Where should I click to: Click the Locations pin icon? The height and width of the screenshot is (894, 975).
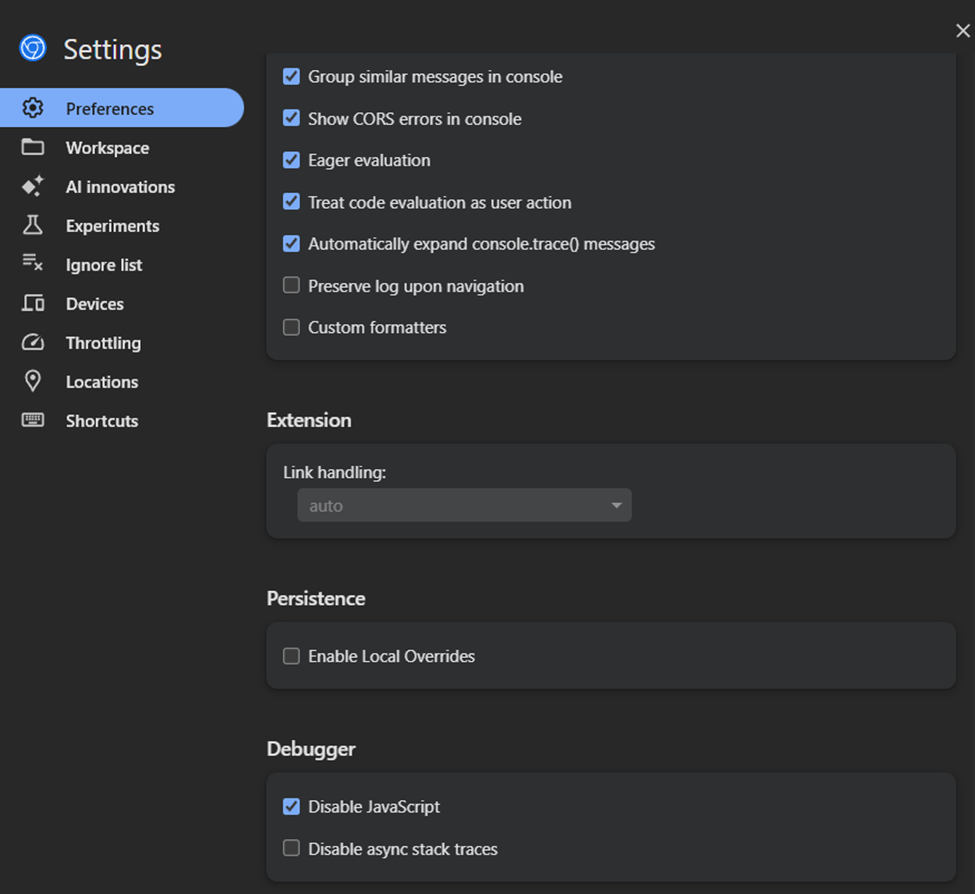point(33,381)
